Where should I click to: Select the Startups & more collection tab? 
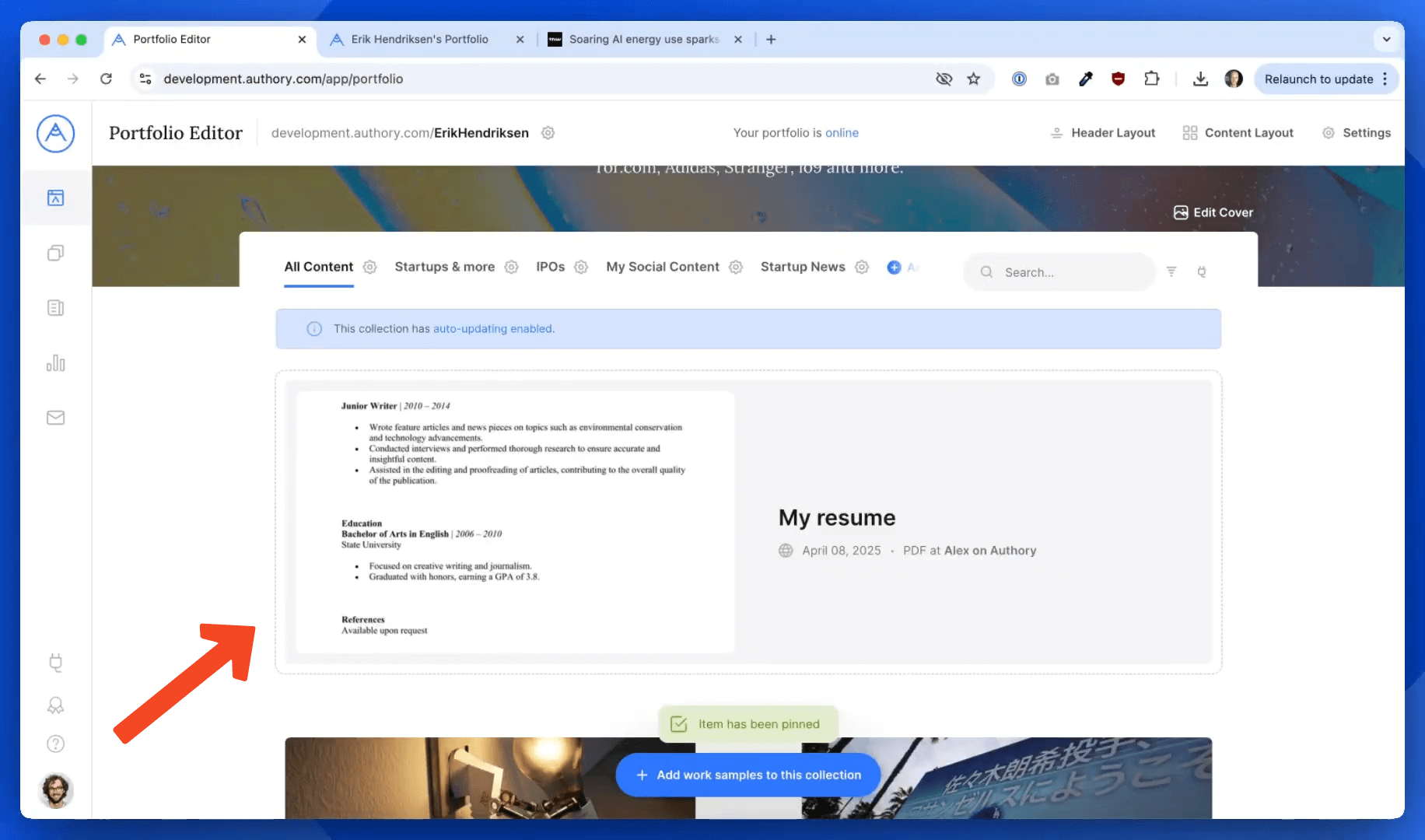tap(444, 267)
